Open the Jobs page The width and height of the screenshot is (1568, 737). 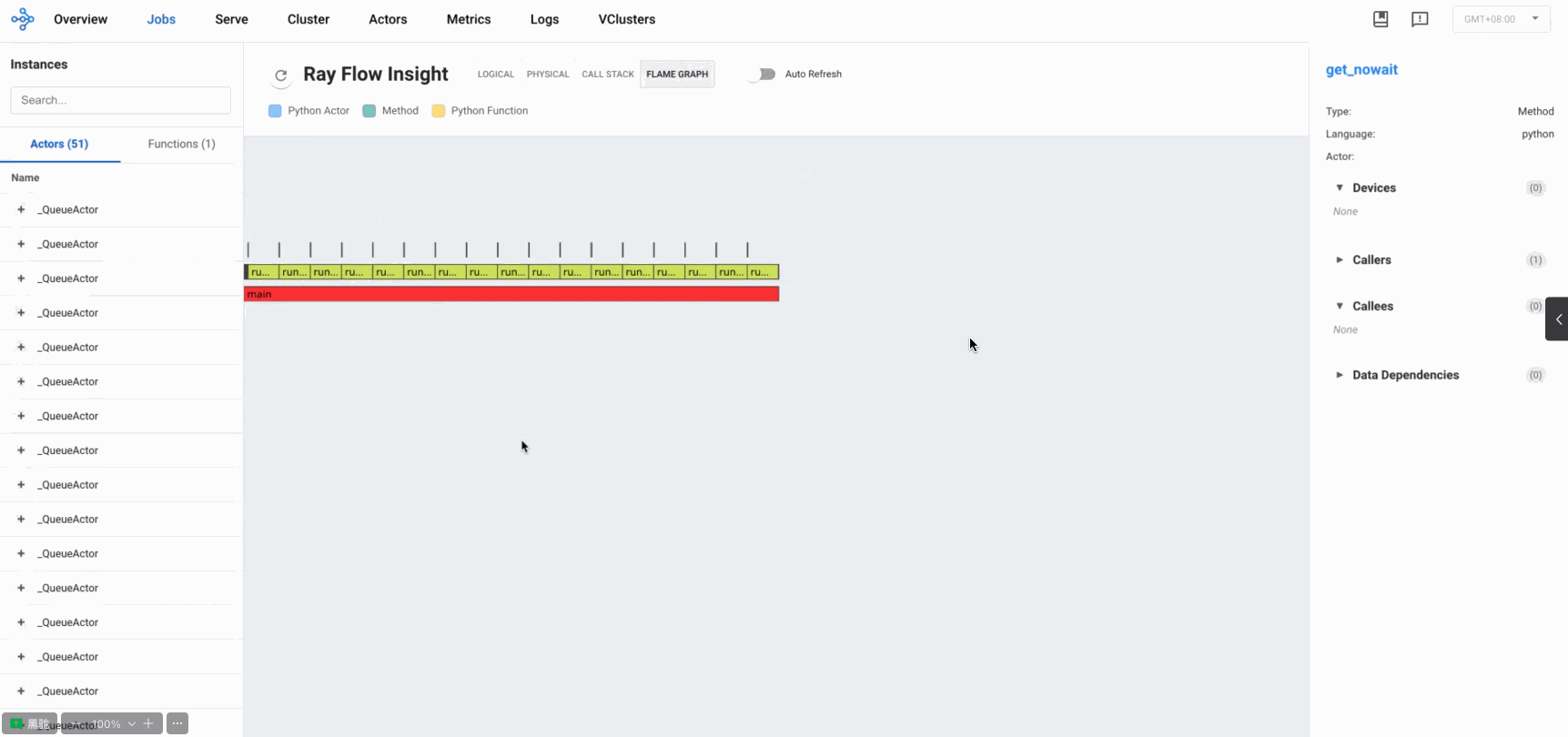pyautogui.click(x=161, y=19)
